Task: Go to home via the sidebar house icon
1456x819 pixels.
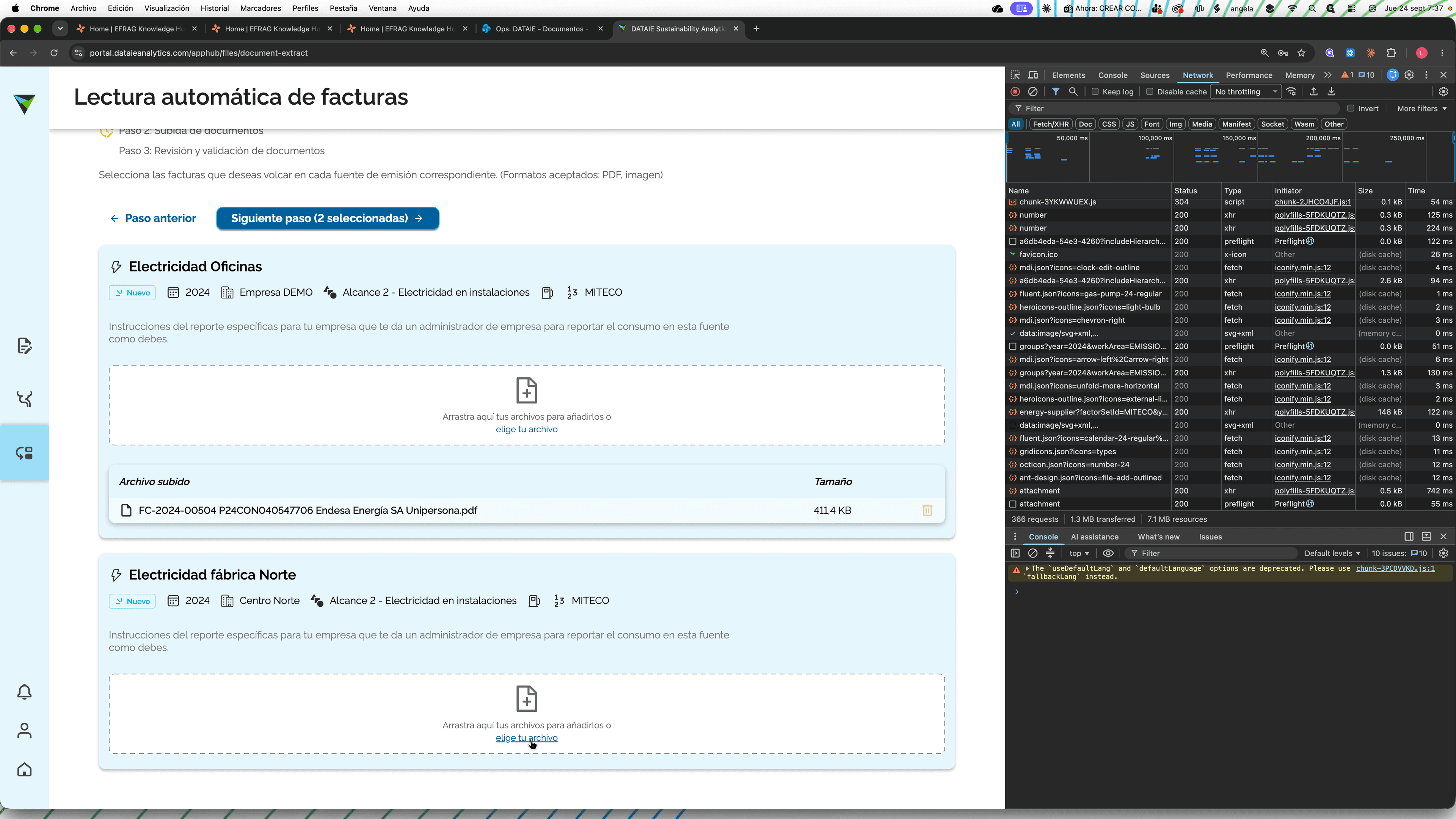Action: [24, 770]
